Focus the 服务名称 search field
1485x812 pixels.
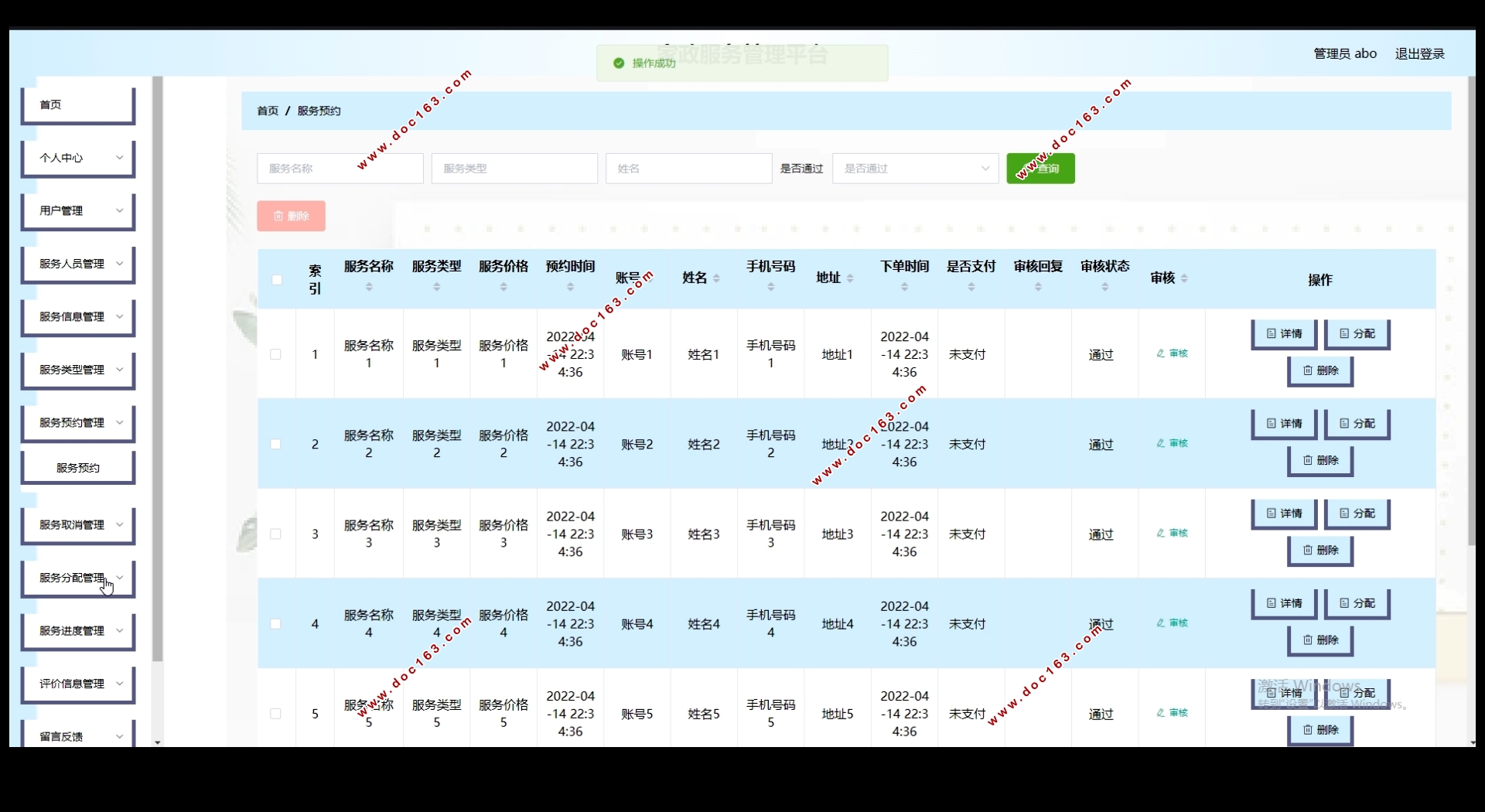click(340, 169)
